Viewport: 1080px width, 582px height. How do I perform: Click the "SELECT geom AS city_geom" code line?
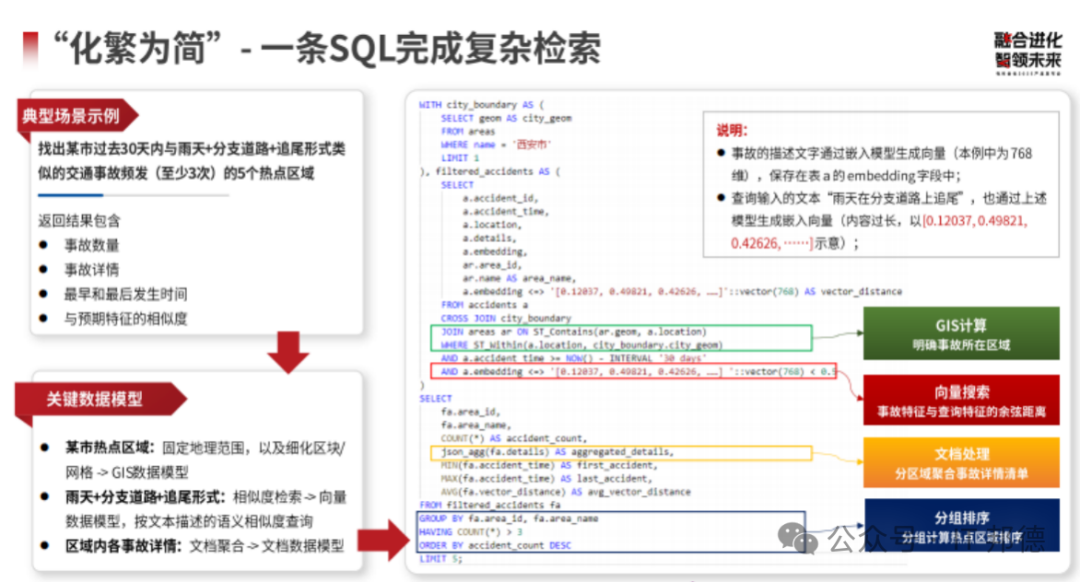(506, 118)
